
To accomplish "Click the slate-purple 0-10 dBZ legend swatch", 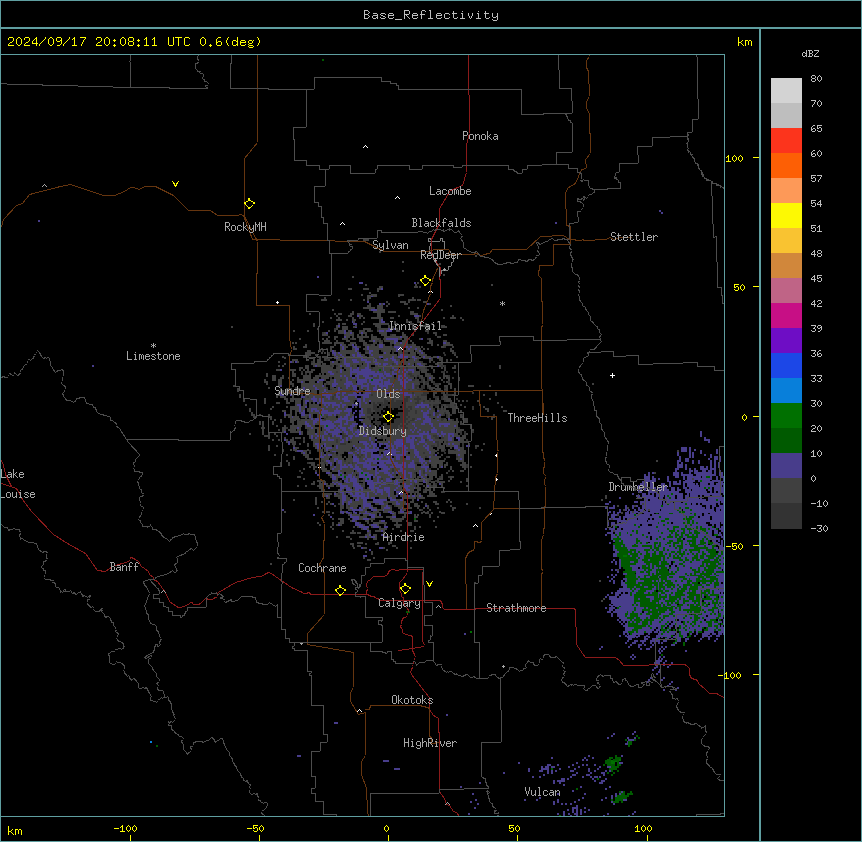I will click(786, 466).
